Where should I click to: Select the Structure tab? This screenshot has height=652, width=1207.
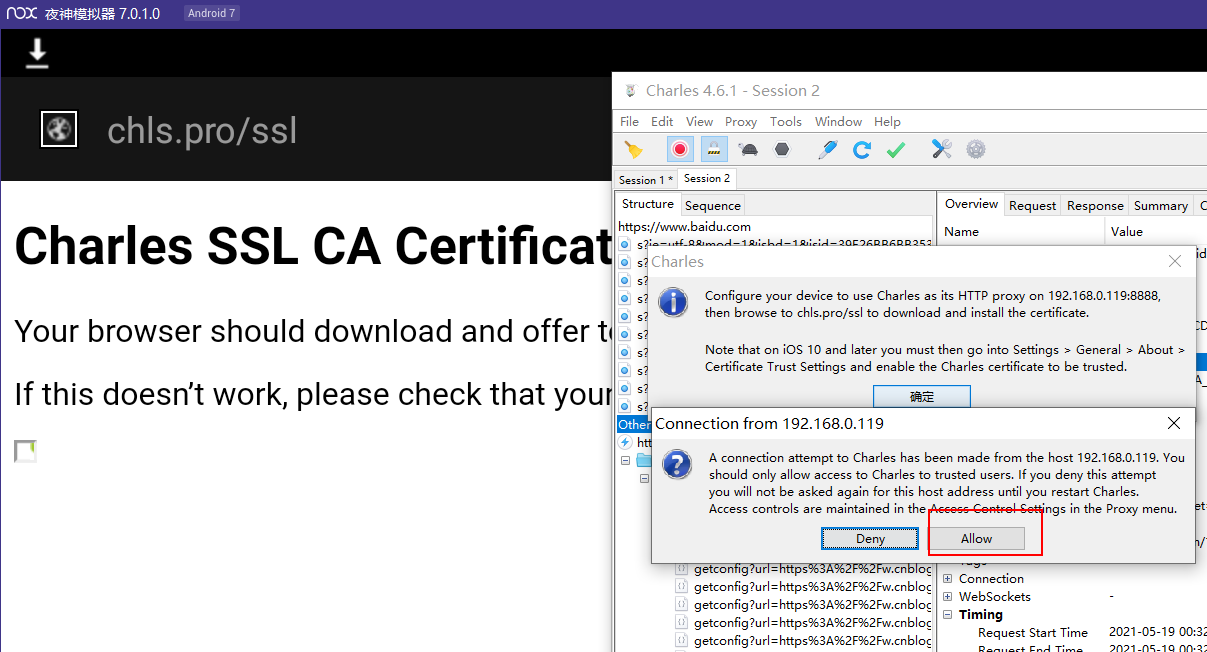[648, 204]
